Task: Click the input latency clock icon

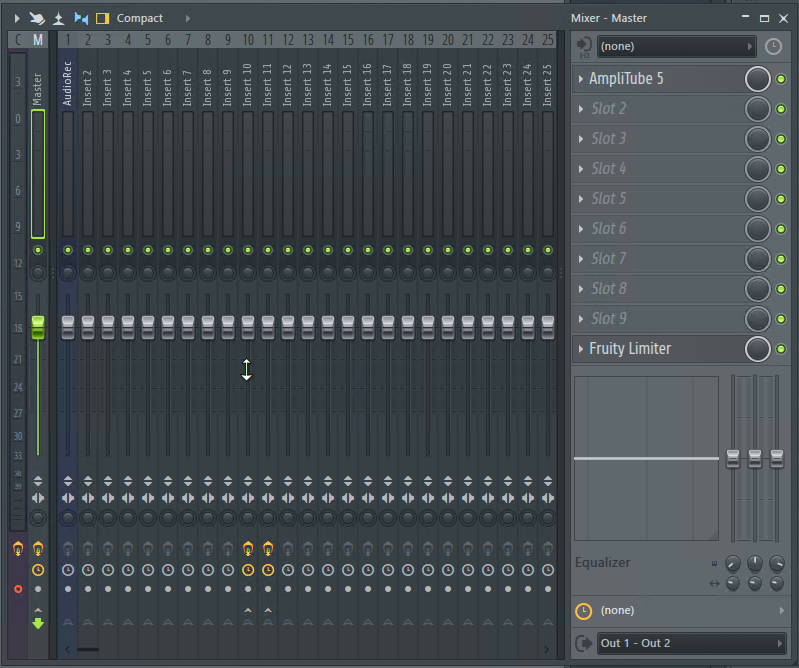Action: 773,46
